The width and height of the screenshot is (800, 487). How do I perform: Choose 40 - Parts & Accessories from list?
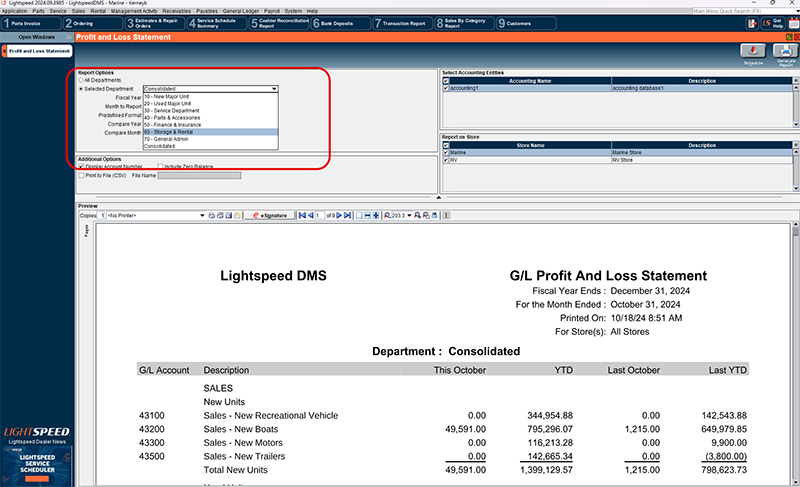point(211,118)
